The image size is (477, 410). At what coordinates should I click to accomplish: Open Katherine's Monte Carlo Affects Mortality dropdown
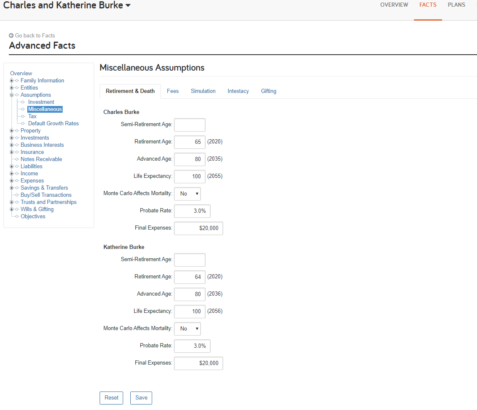pos(188,329)
